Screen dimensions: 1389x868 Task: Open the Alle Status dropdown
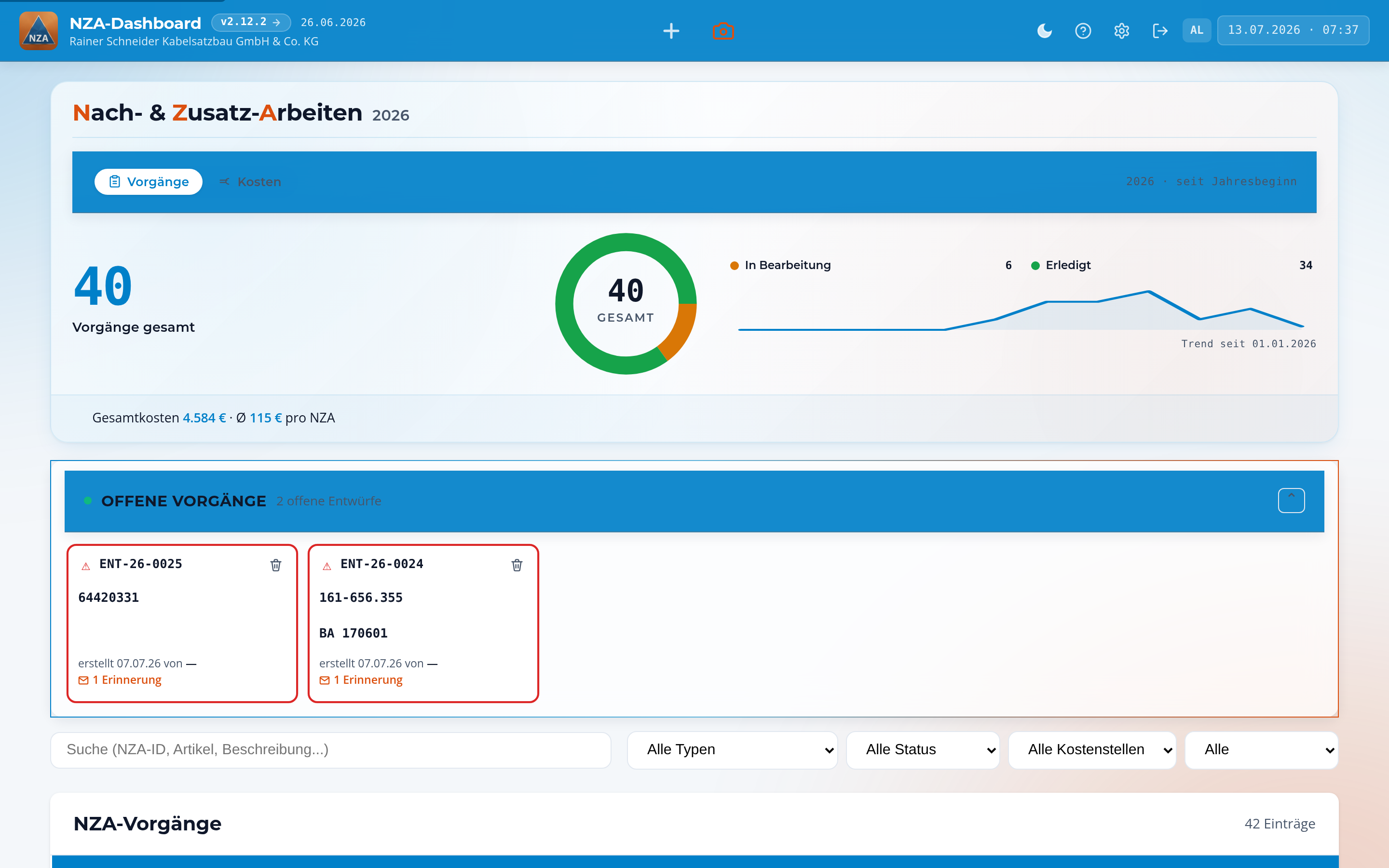[923, 750]
